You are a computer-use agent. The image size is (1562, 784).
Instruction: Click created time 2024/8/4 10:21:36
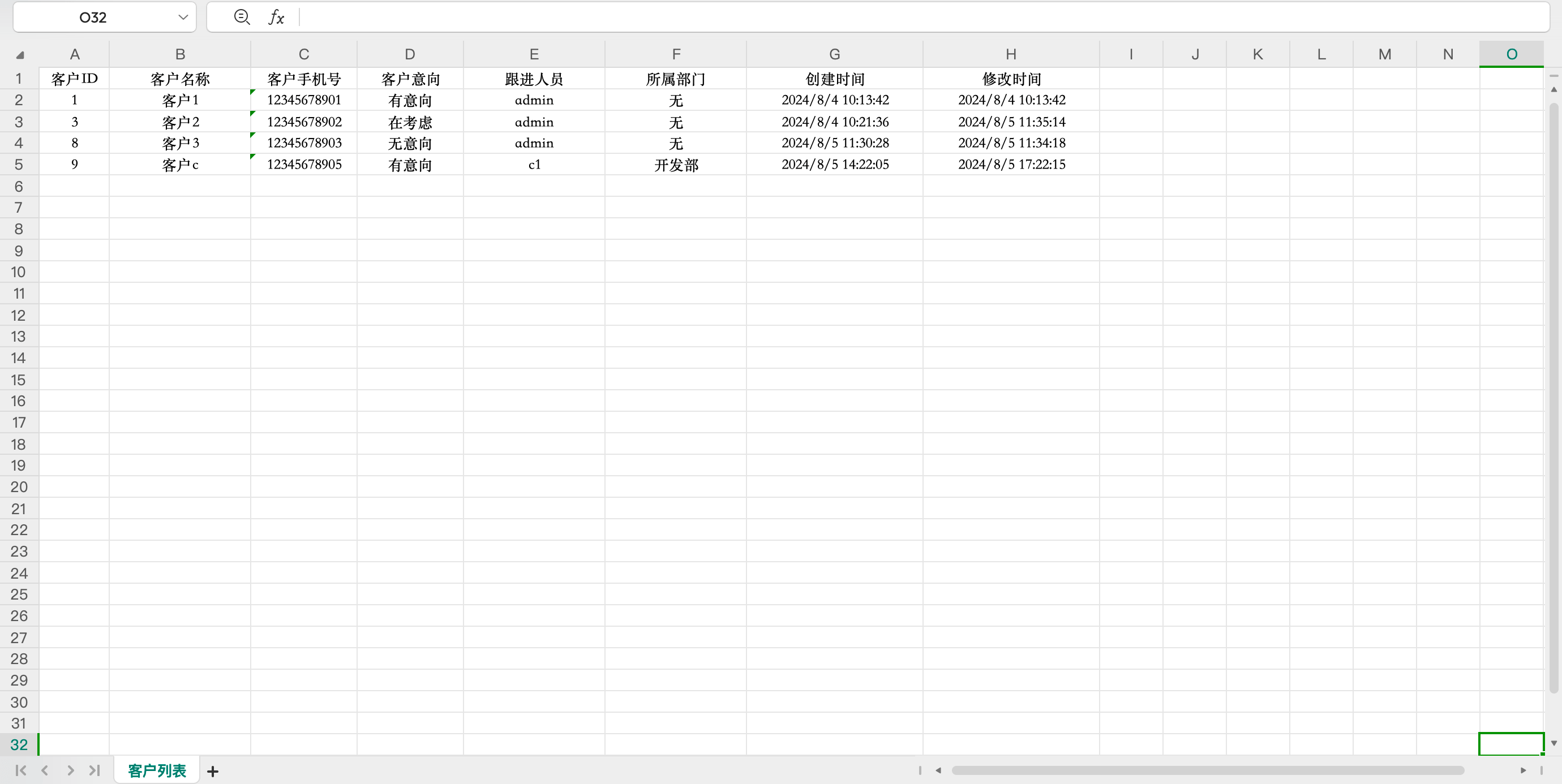coord(835,122)
